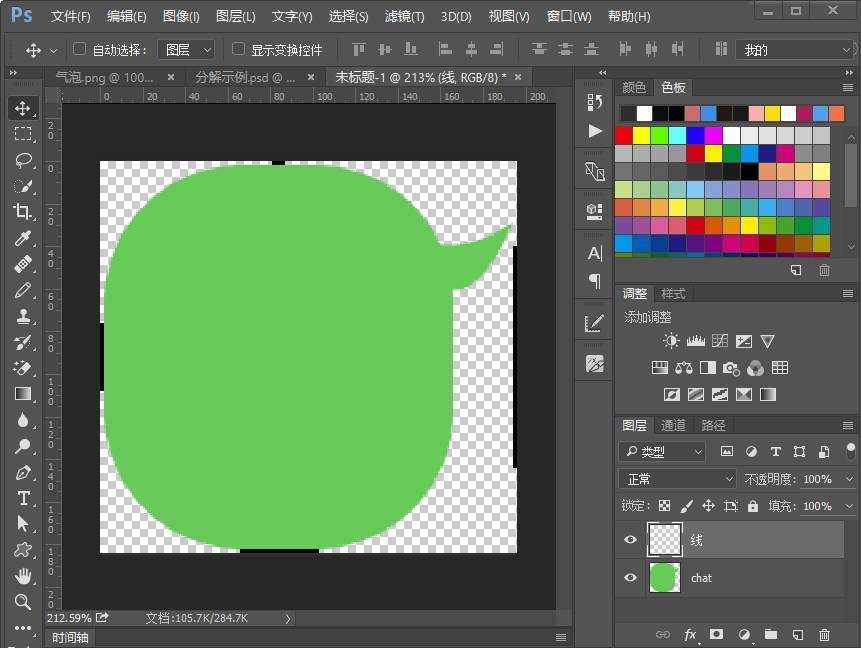Activate the Zoom tool
The height and width of the screenshot is (648, 861).
point(23,602)
